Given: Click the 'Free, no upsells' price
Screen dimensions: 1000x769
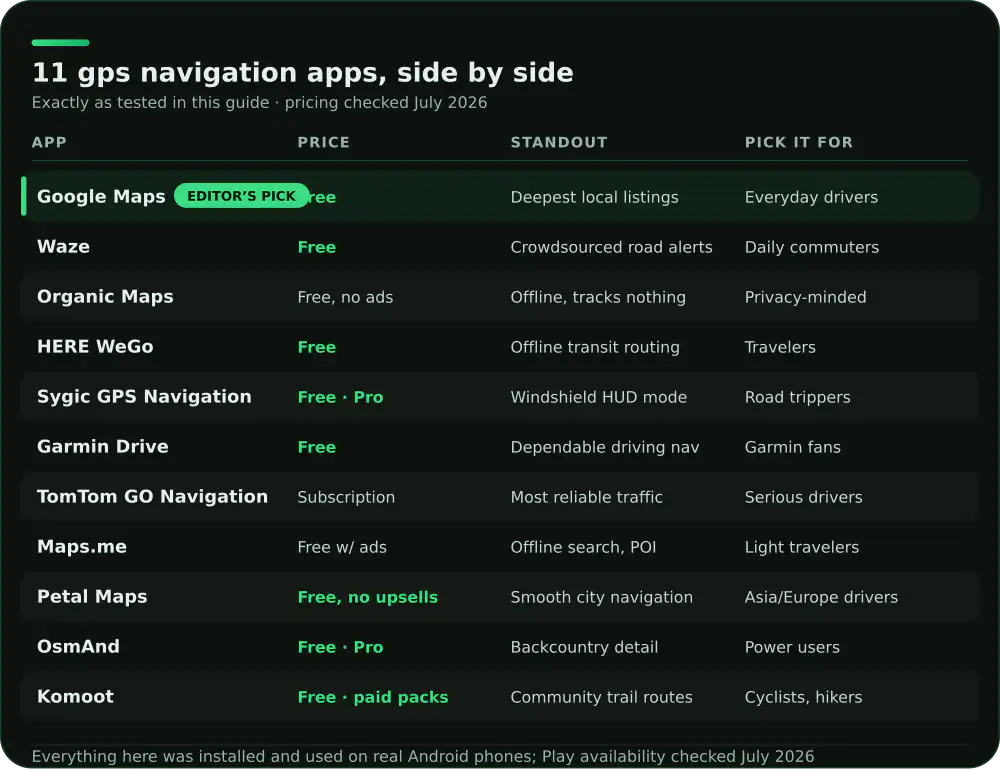Looking at the screenshot, I should pyautogui.click(x=367, y=597).
